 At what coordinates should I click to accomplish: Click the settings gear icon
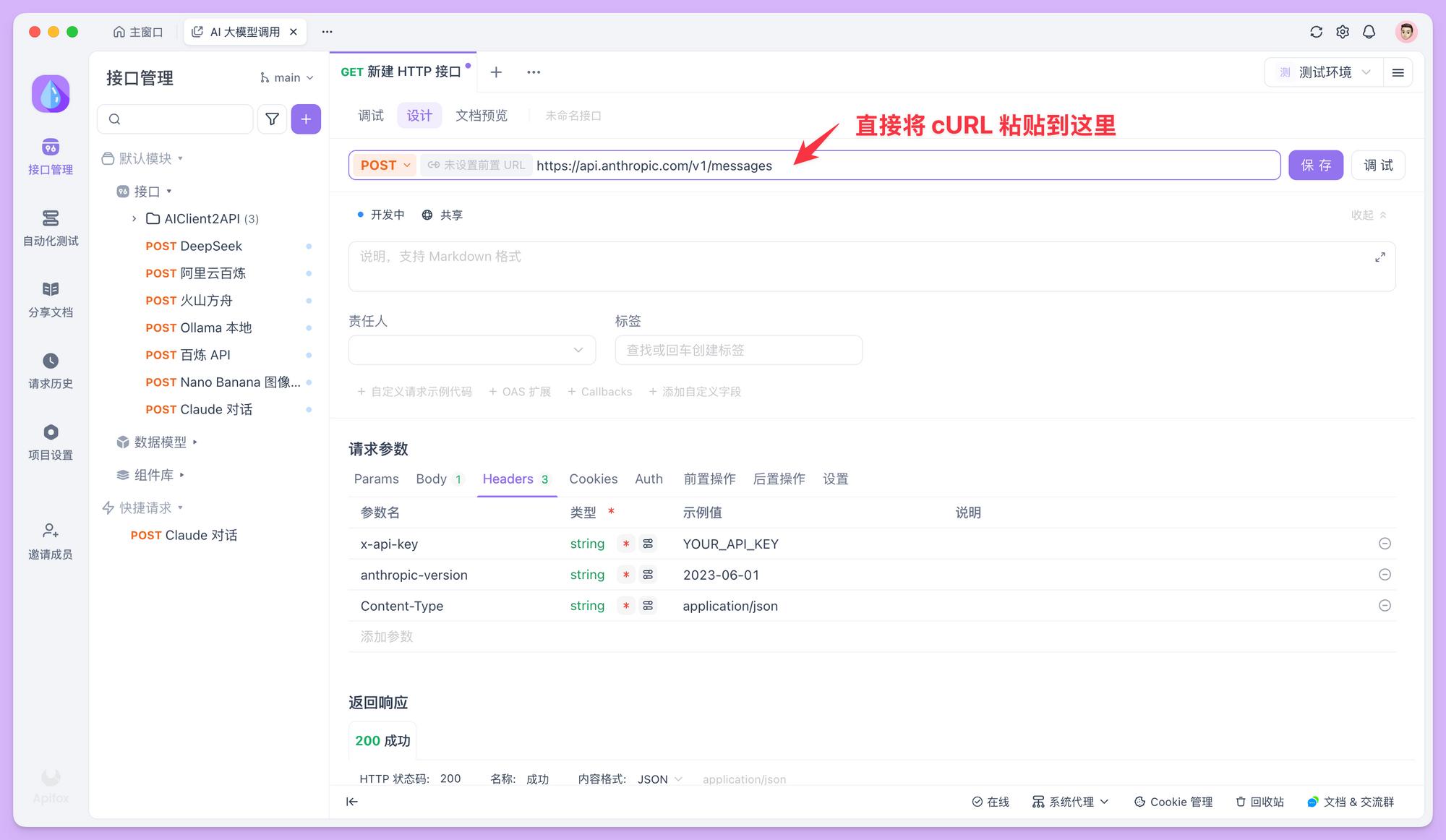pos(1342,31)
